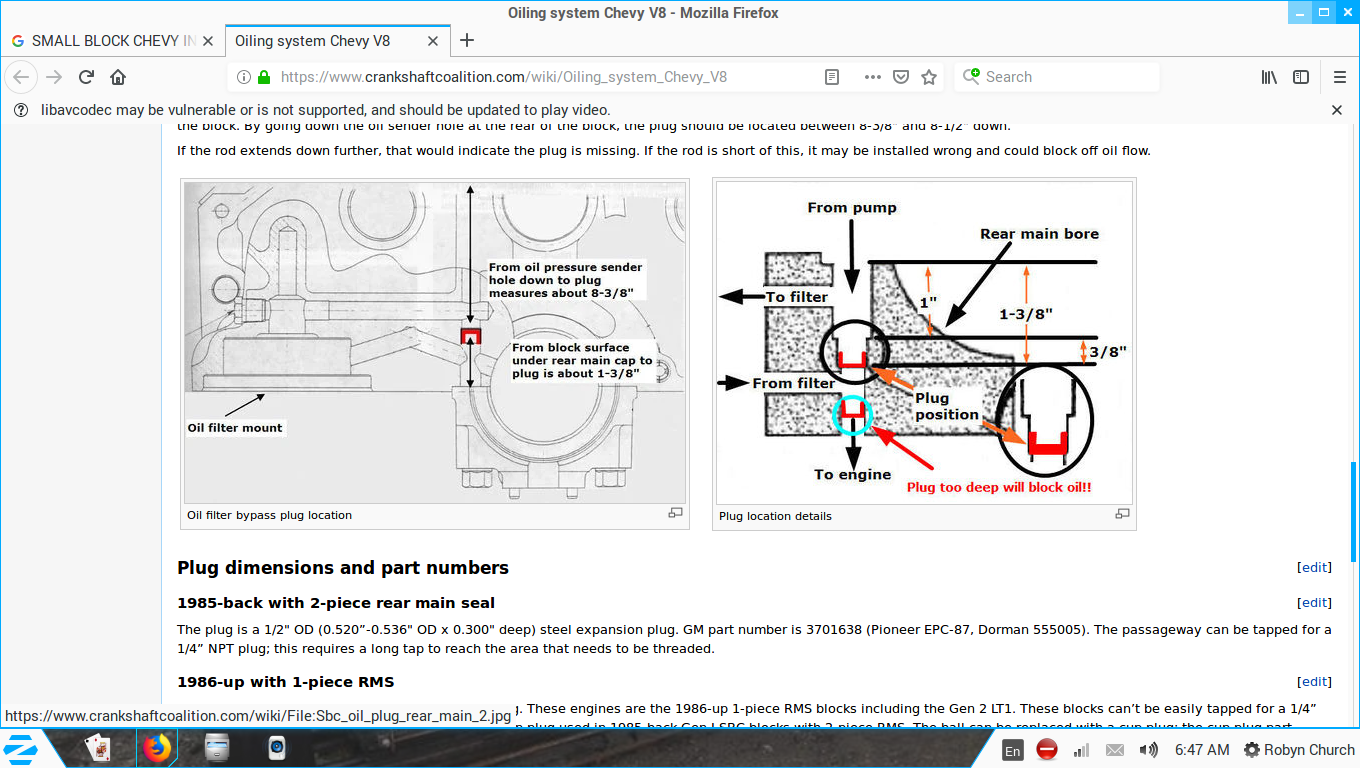Open the Oil filter bypass plug location thumbnail
The width and height of the screenshot is (1360, 768).
[x=435, y=342]
